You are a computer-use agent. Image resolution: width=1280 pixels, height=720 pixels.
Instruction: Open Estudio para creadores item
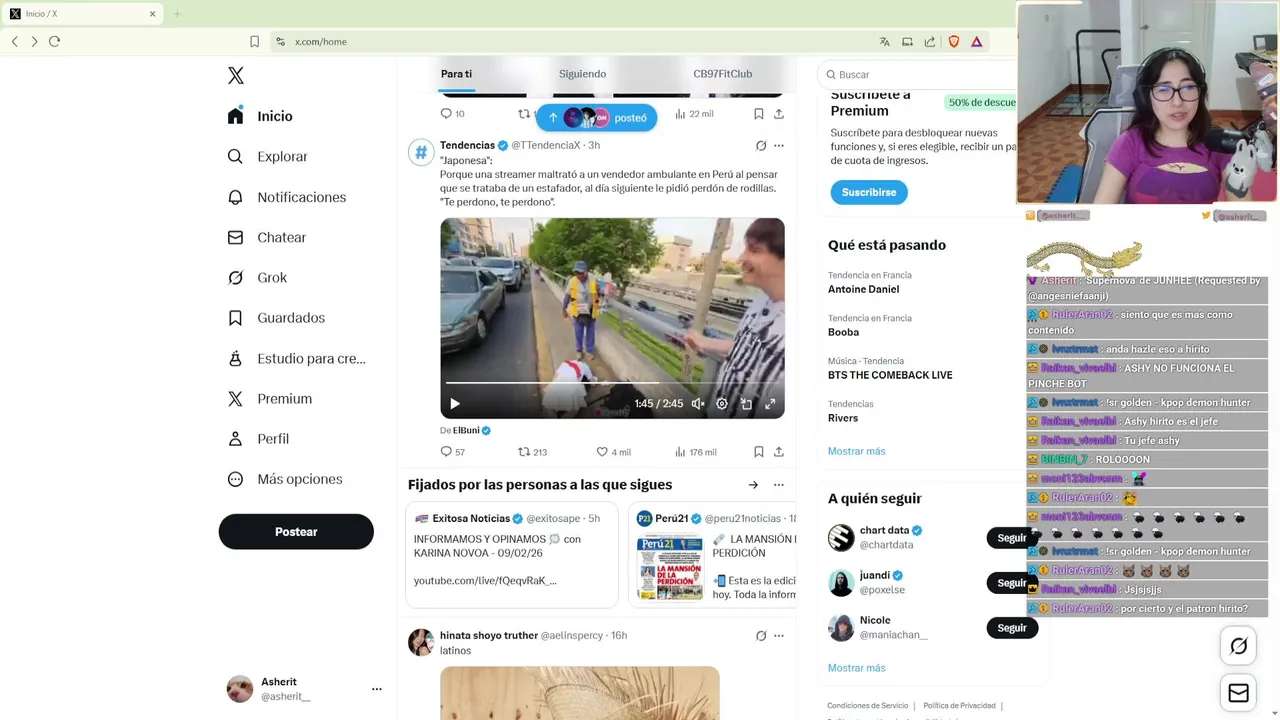(297, 358)
